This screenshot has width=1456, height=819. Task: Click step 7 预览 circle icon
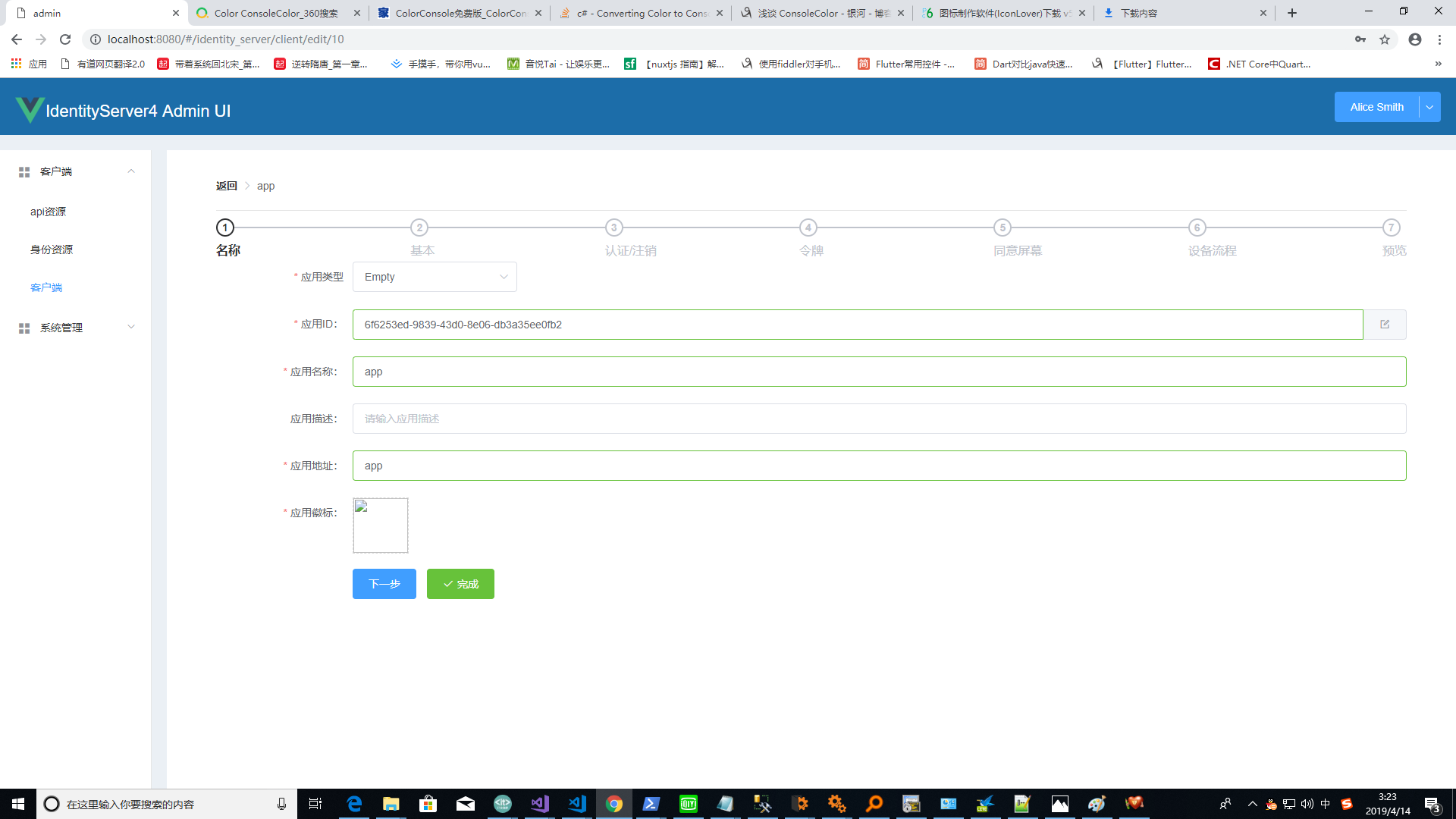click(x=1391, y=227)
